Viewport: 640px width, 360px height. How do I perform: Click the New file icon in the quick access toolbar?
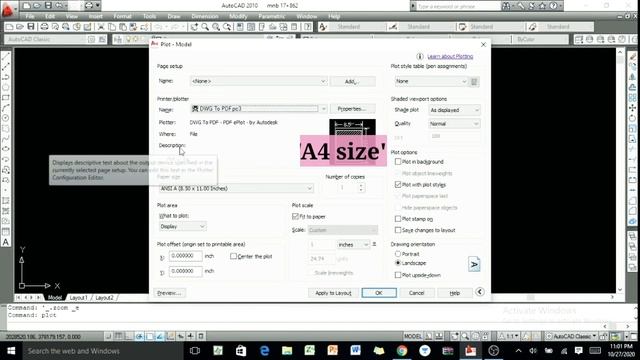27,6
